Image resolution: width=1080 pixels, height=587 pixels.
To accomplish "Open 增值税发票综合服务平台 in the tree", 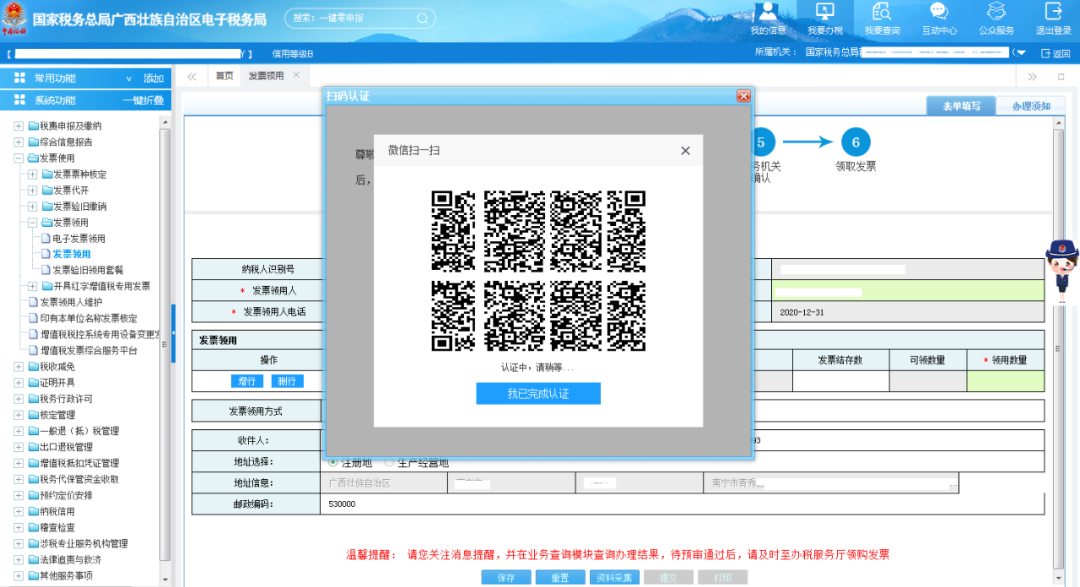I will 88,350.
